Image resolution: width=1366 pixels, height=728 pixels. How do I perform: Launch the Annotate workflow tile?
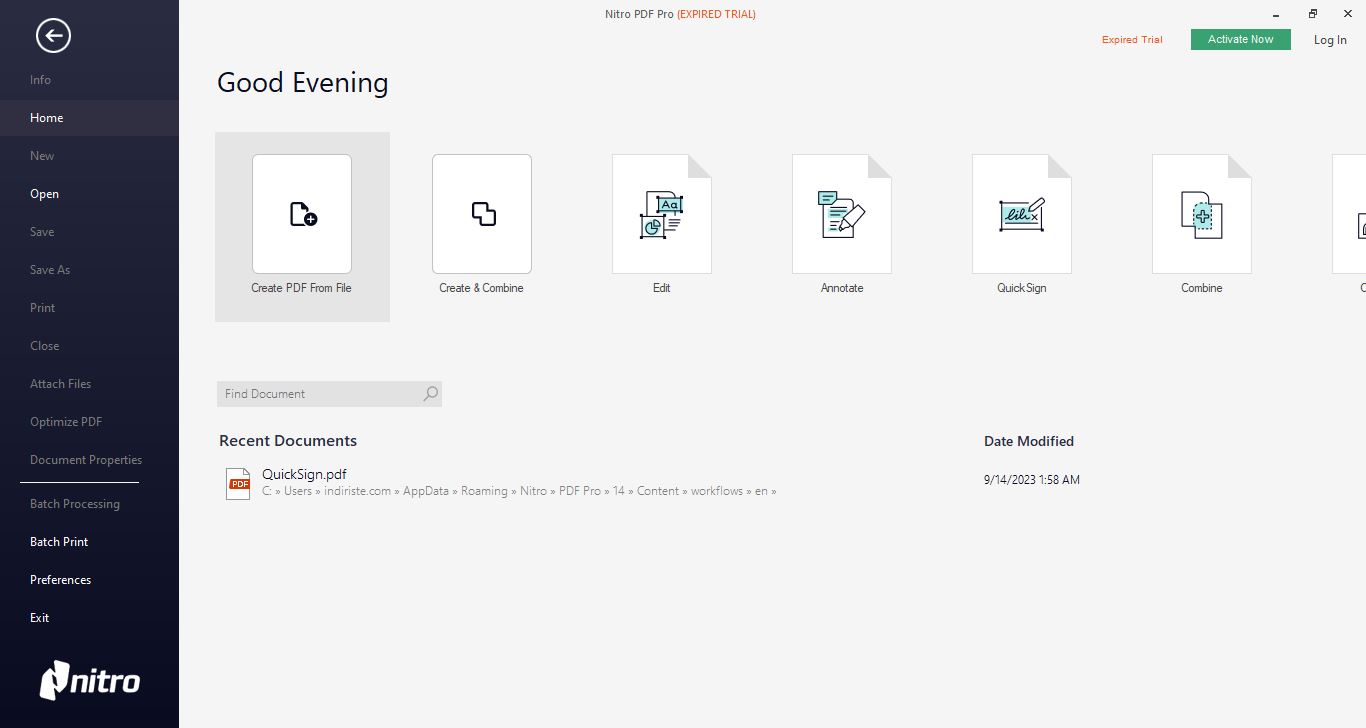coord(841,225)
